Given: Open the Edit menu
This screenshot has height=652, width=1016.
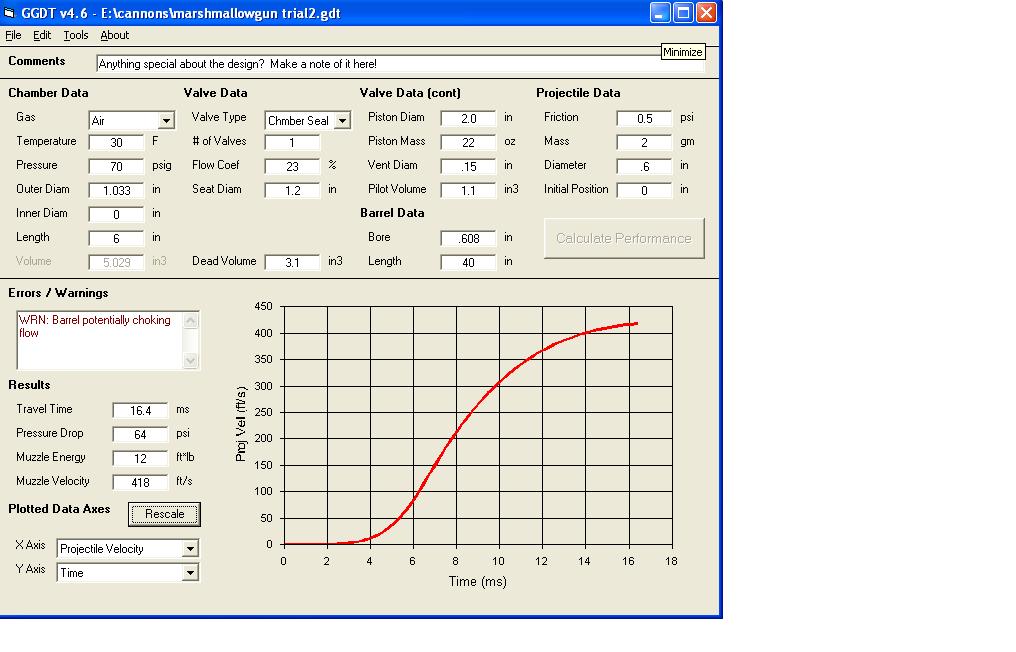Looking at the screenshot, I should click(x=42, y=35).
